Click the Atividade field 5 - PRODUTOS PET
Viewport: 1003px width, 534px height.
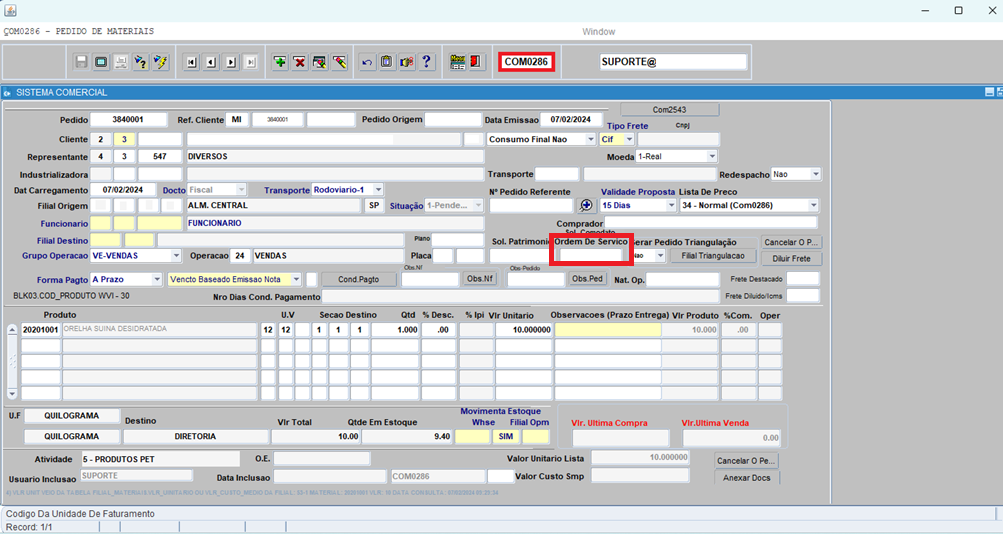[160, 459]
